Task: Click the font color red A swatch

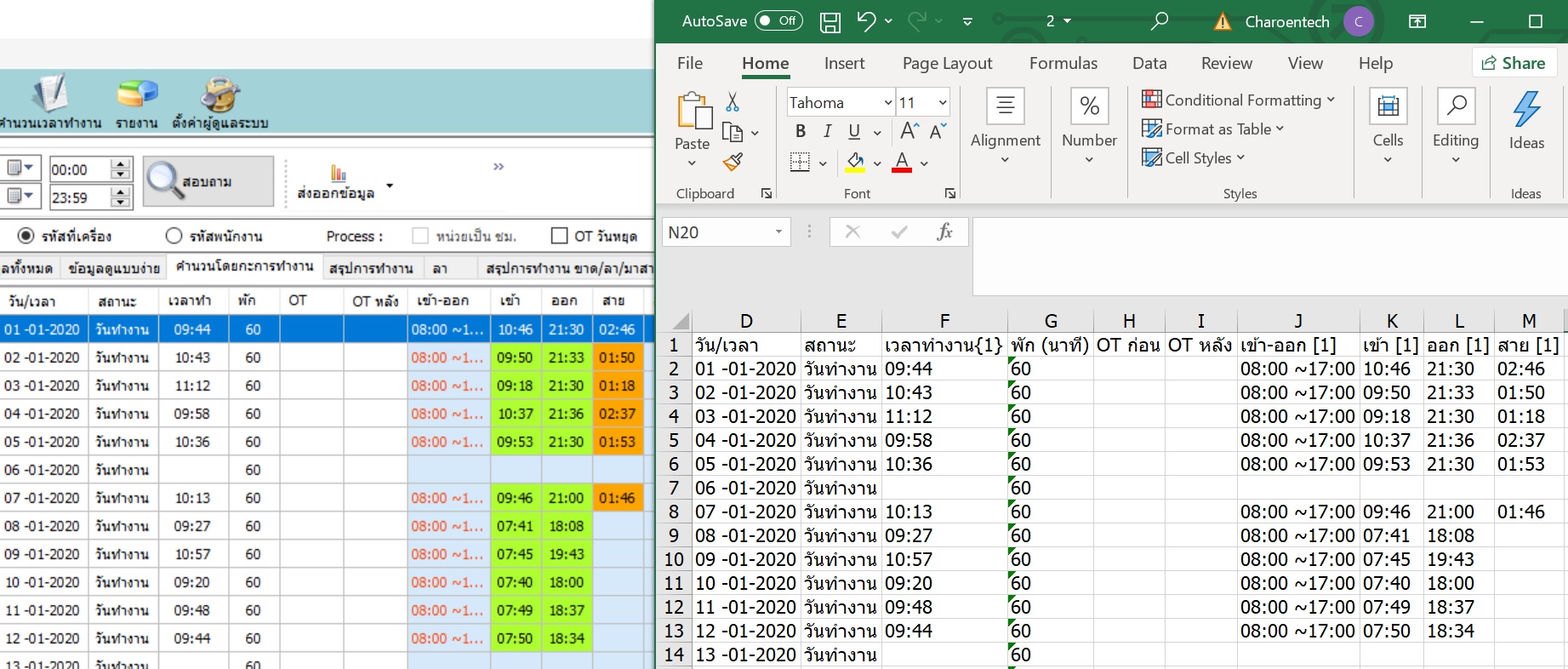Action: pyautogui.click(x=902, y=162)
